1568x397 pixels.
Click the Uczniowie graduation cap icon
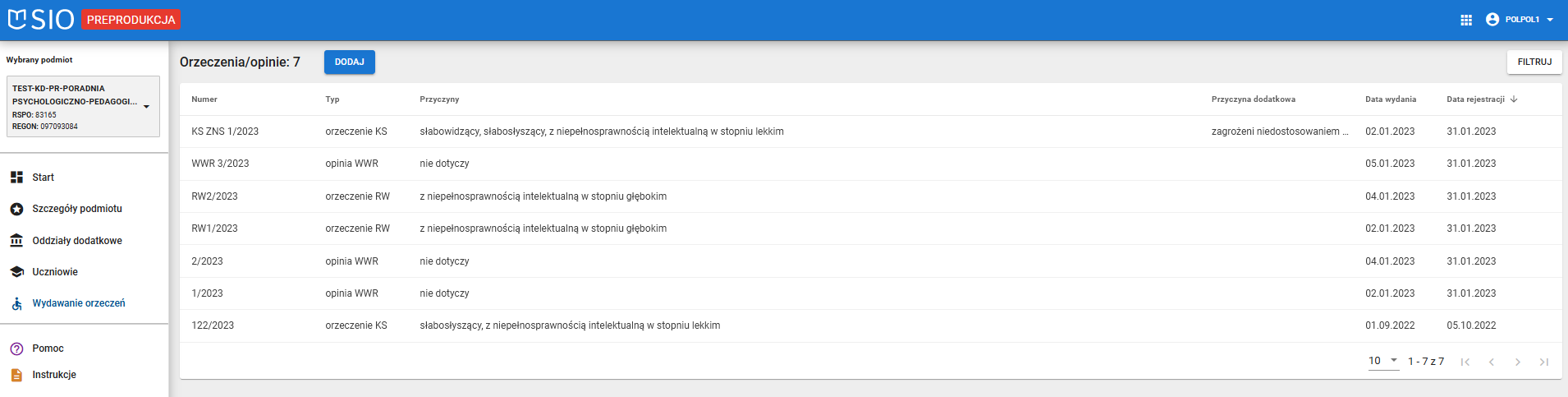pos(16,272)
